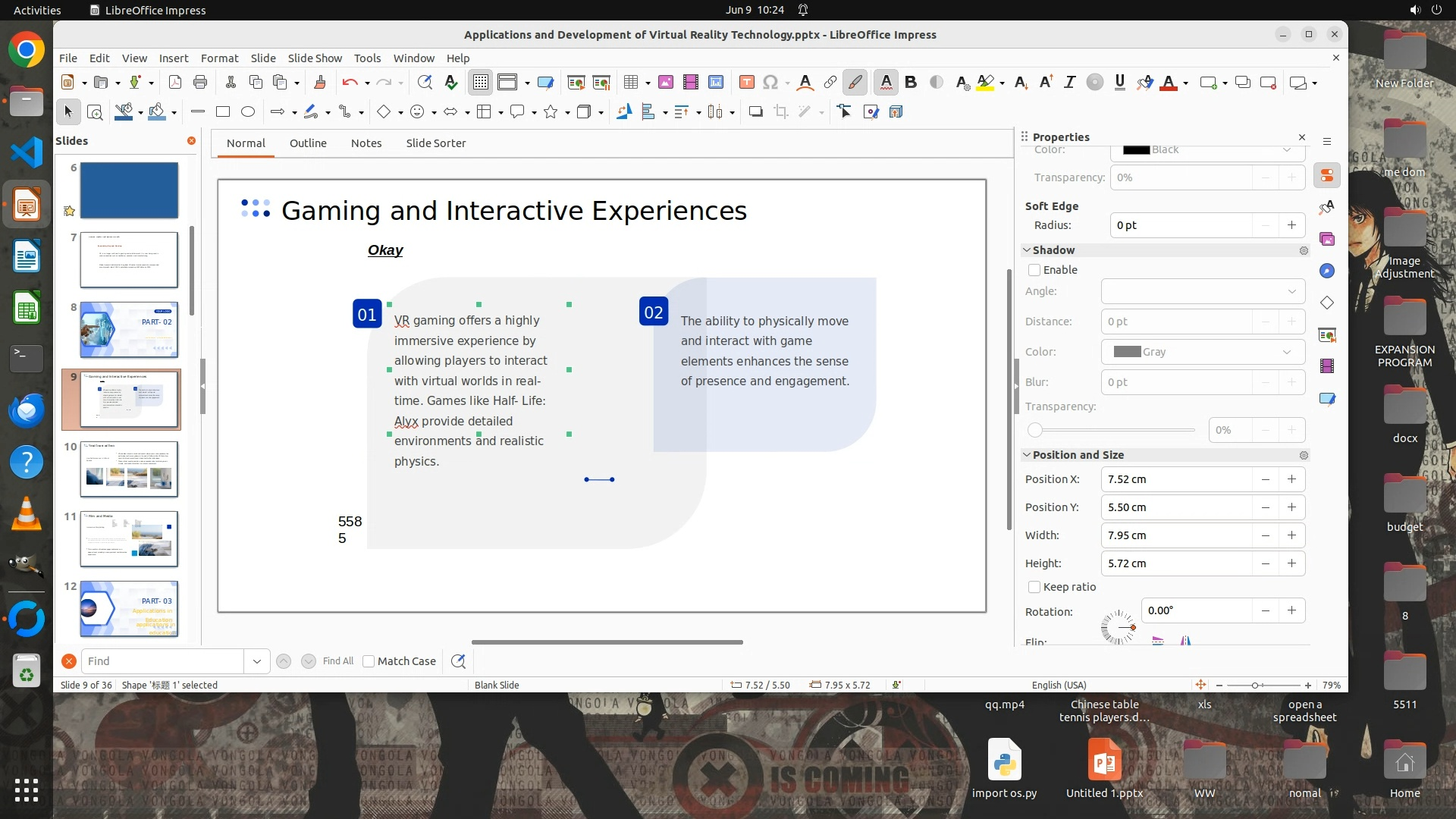Click the Print icon in toolbar
This screenshot has height=819, width=1456.
tap(200, 83)
